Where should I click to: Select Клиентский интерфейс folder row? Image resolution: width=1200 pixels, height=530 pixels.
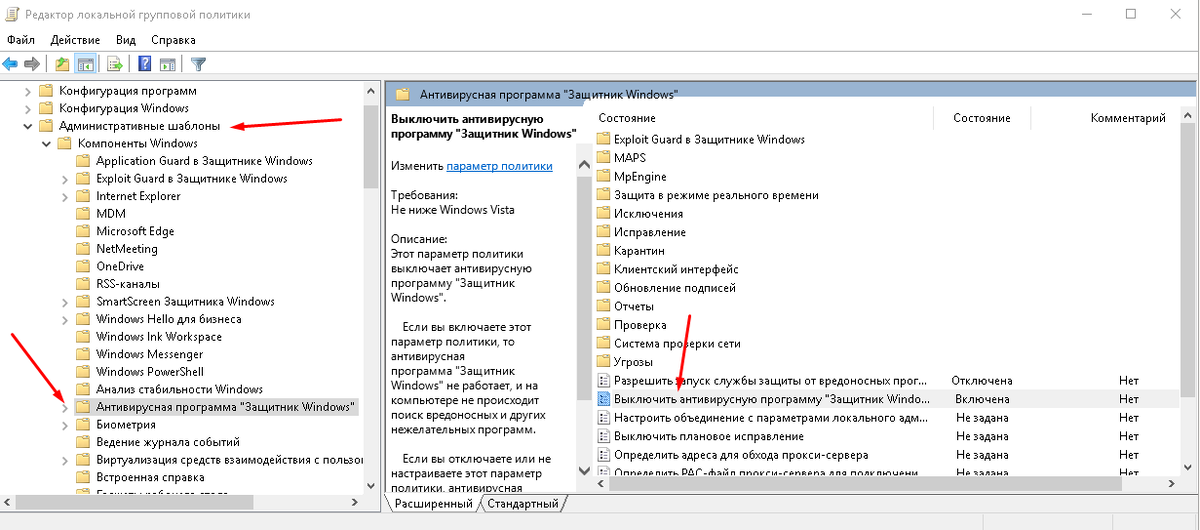[676, 269]
